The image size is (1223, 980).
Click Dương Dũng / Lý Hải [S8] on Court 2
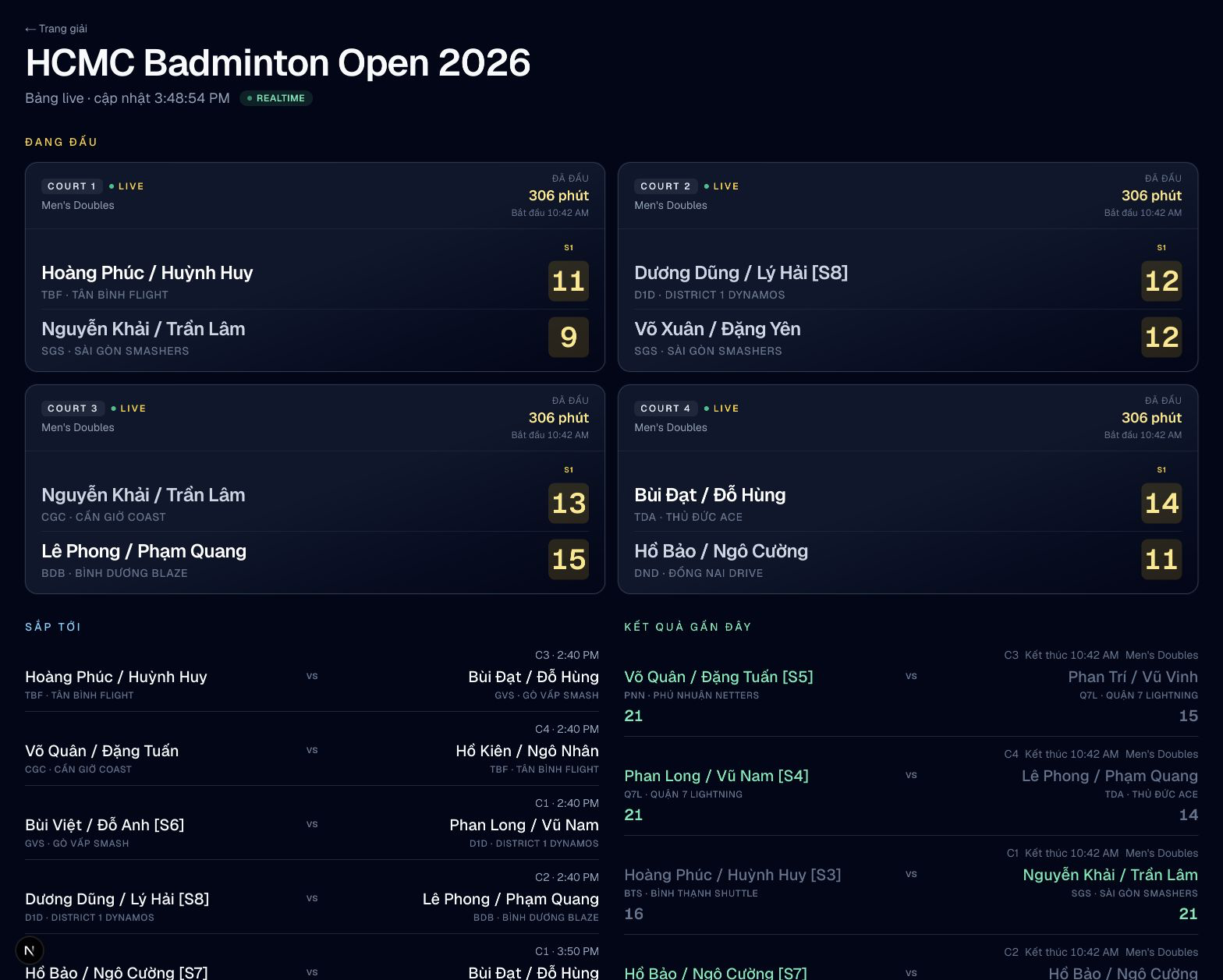pos(741,273)
